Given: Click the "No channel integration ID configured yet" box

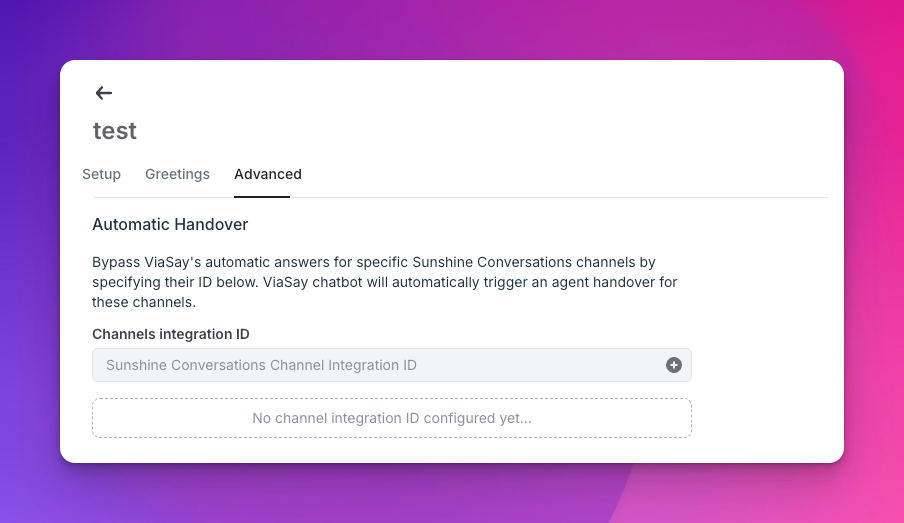Looking at the screenshot, I should pos(392,418).
